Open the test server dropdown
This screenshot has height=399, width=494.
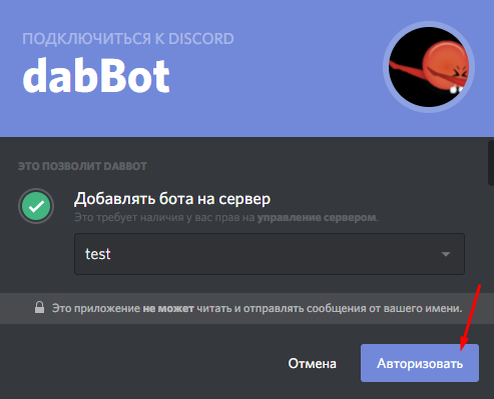tap(269, 254)
